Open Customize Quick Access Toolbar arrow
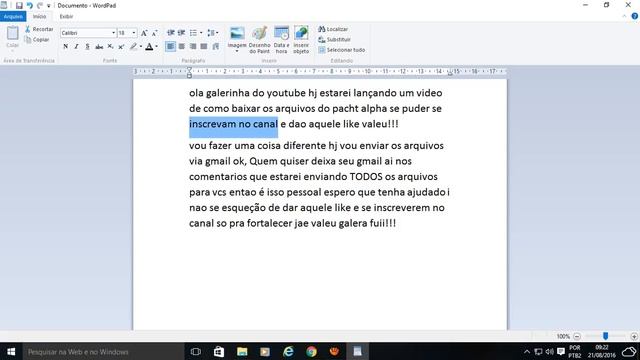The width and height of the screenshot is (640, 360). pyautogui.click(x=49, y=6)
